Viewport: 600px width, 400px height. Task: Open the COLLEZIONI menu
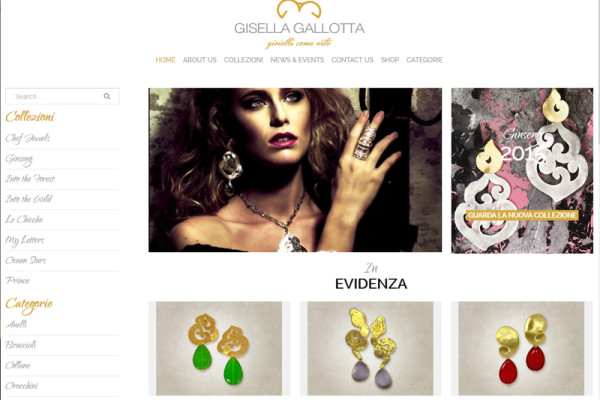(243, 60)
